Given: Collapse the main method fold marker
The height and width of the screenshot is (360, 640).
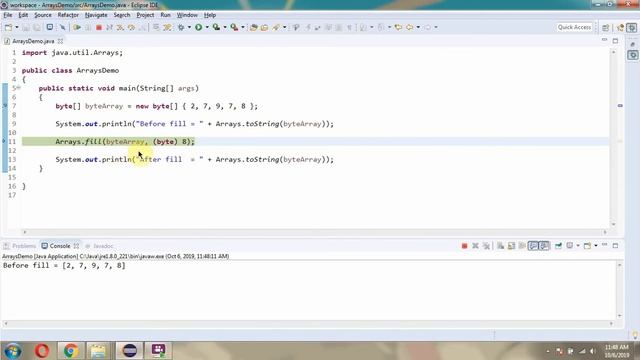Looking at the screenshot, I should 18,88.
